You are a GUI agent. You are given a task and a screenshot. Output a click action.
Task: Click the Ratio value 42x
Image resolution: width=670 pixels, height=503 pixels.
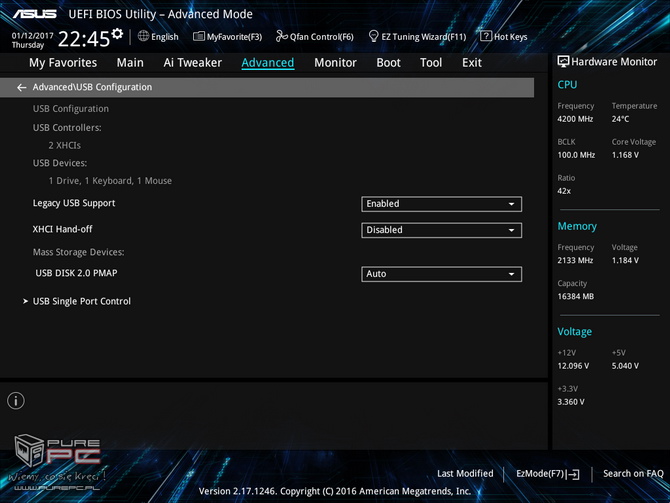pos(564,191)
